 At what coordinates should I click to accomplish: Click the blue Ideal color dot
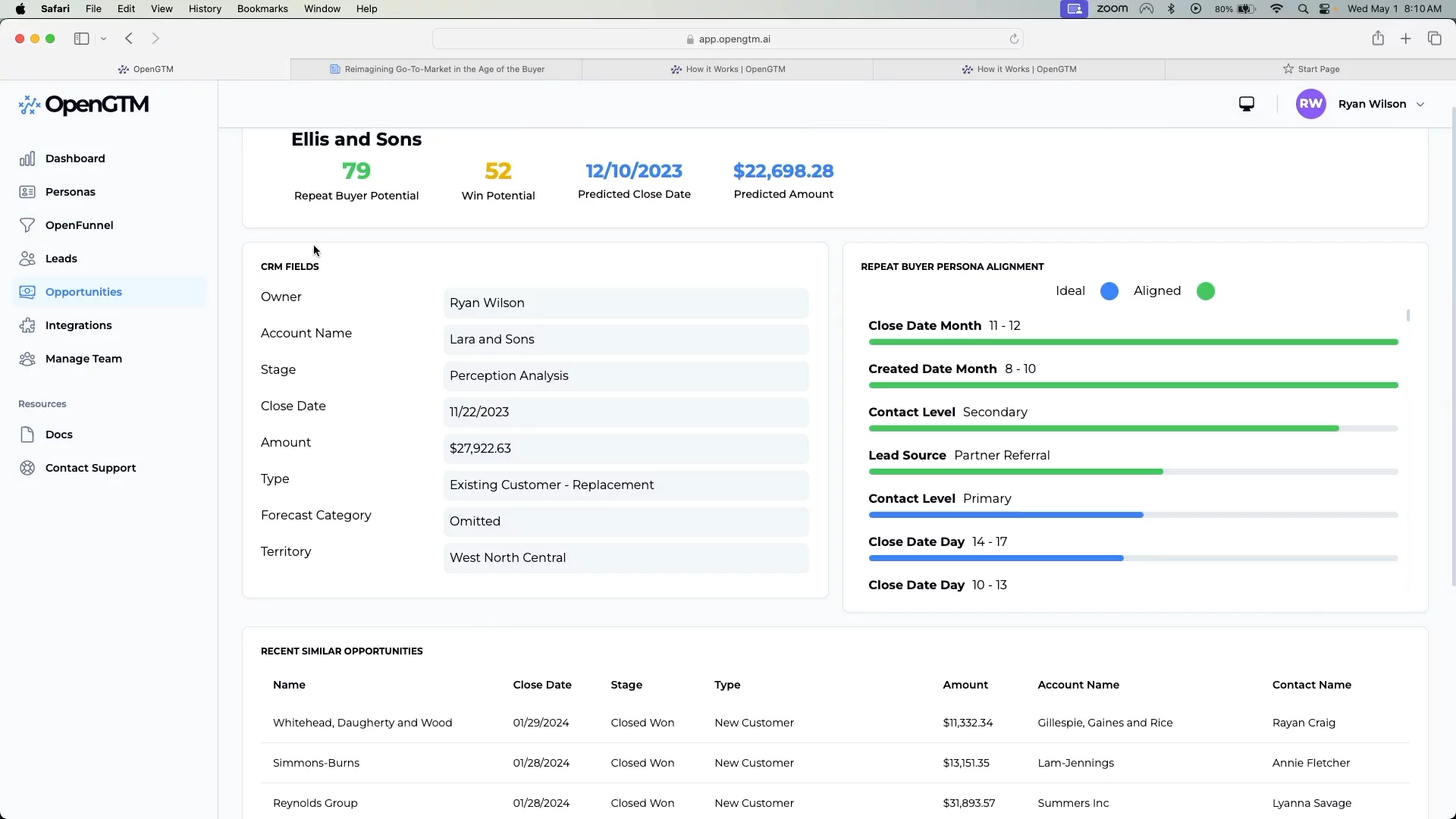click(x=1109, y=291)
